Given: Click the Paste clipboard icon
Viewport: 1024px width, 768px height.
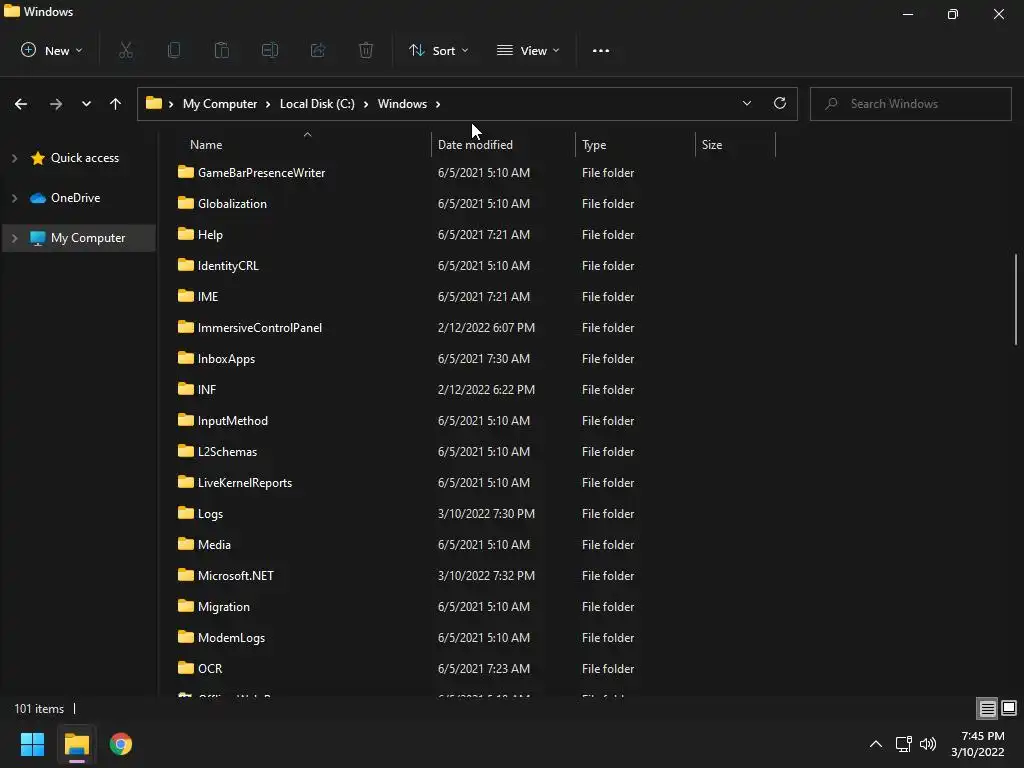Looking at the screenshot, I should tap(222, 50).
